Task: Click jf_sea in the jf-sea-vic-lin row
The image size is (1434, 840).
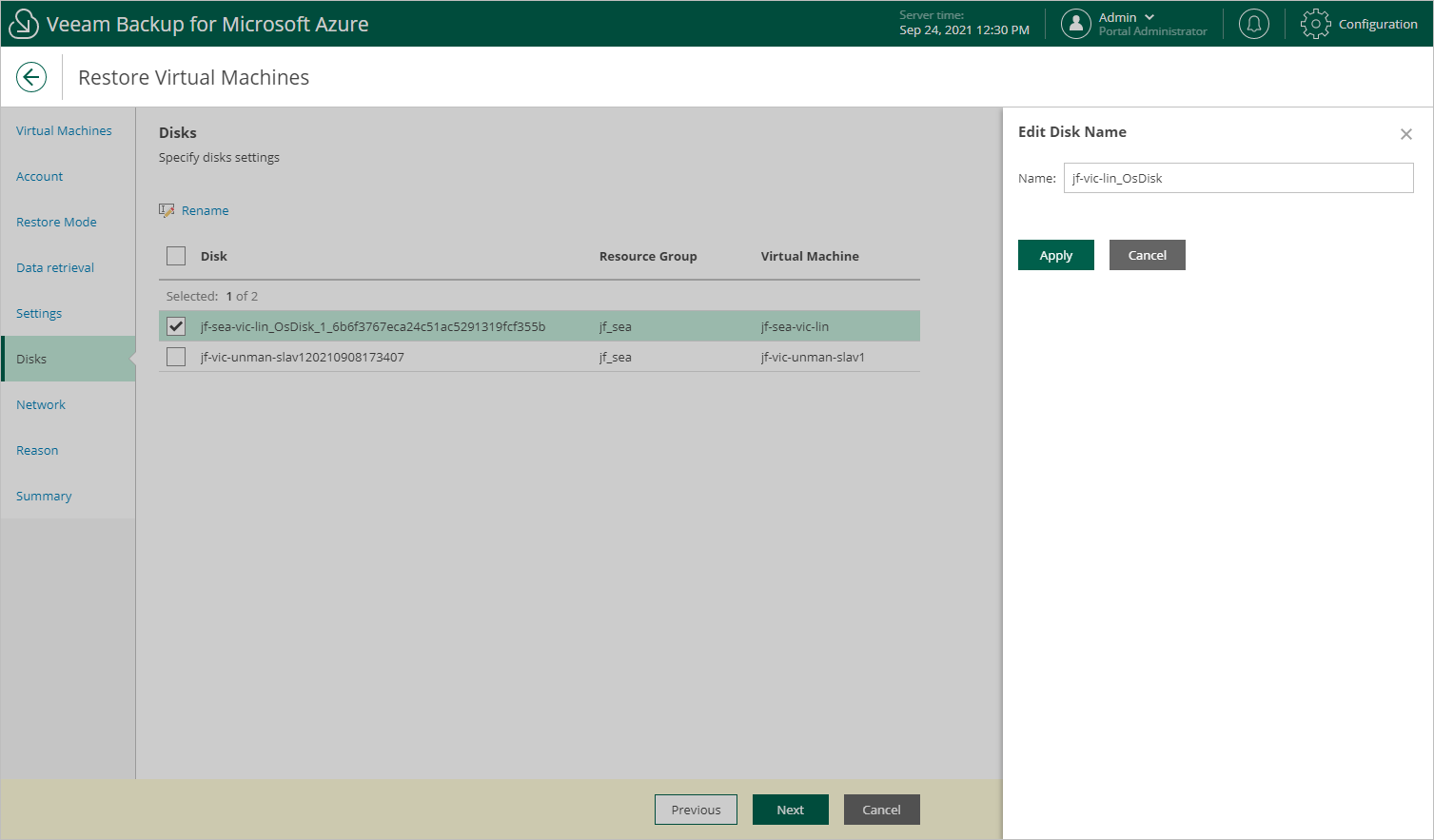Action: point(616,326)
